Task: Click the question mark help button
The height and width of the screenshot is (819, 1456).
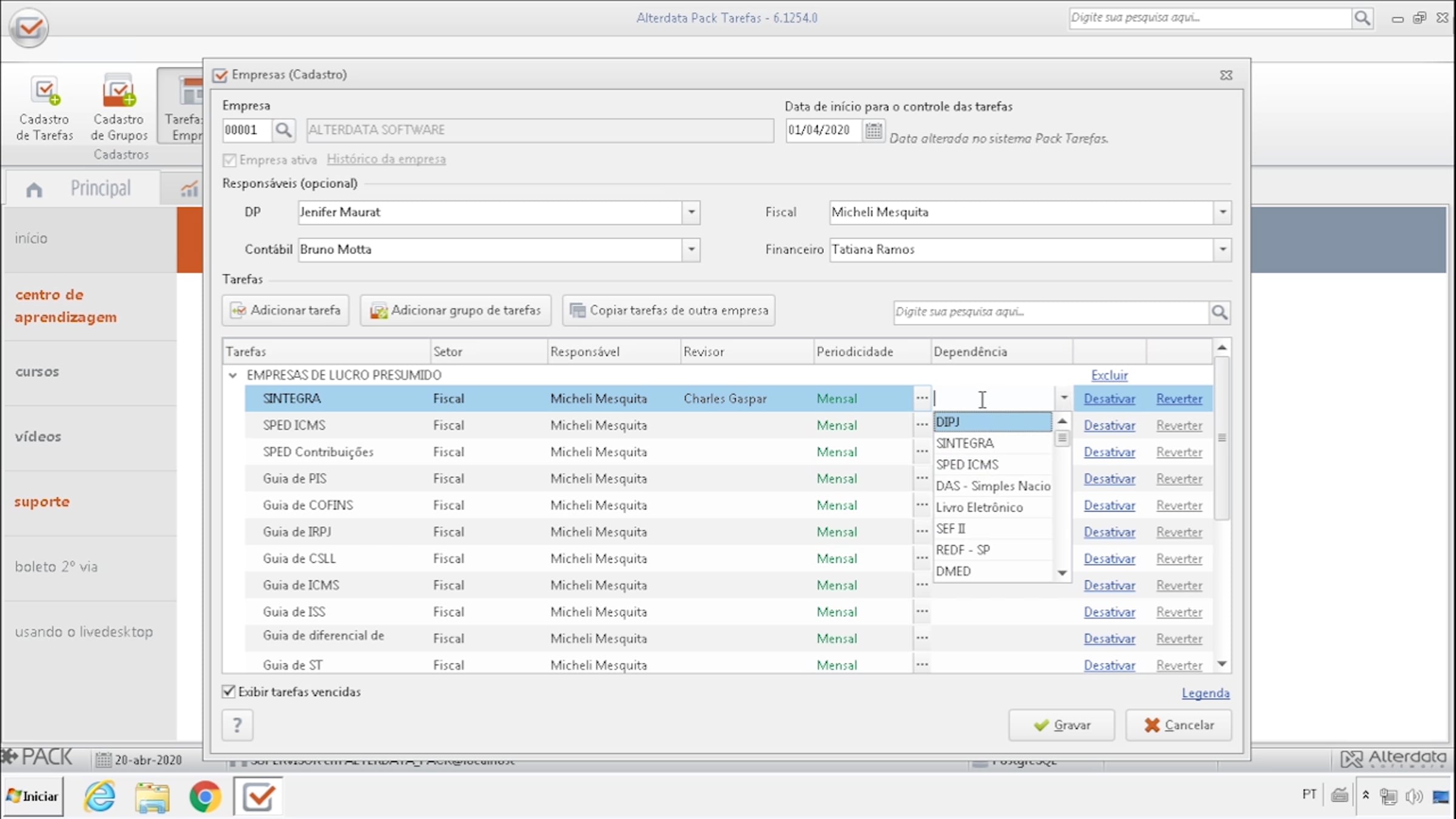Action: click(x=237, y=724)
